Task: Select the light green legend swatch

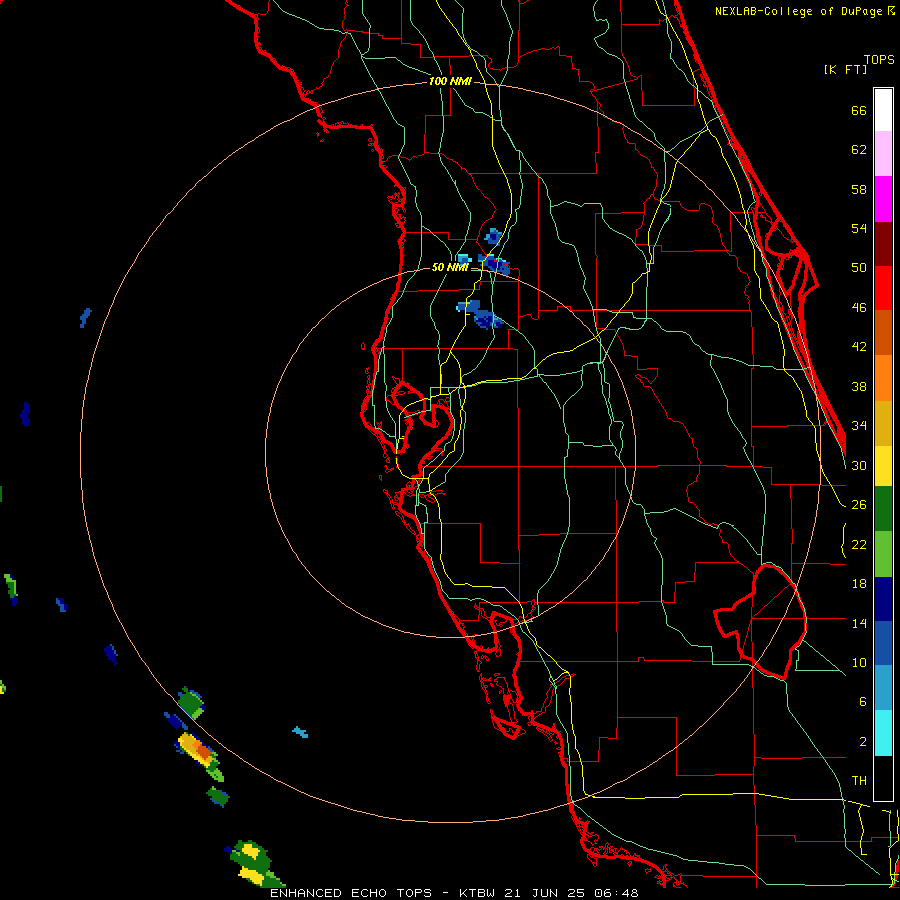Action: 883,554
